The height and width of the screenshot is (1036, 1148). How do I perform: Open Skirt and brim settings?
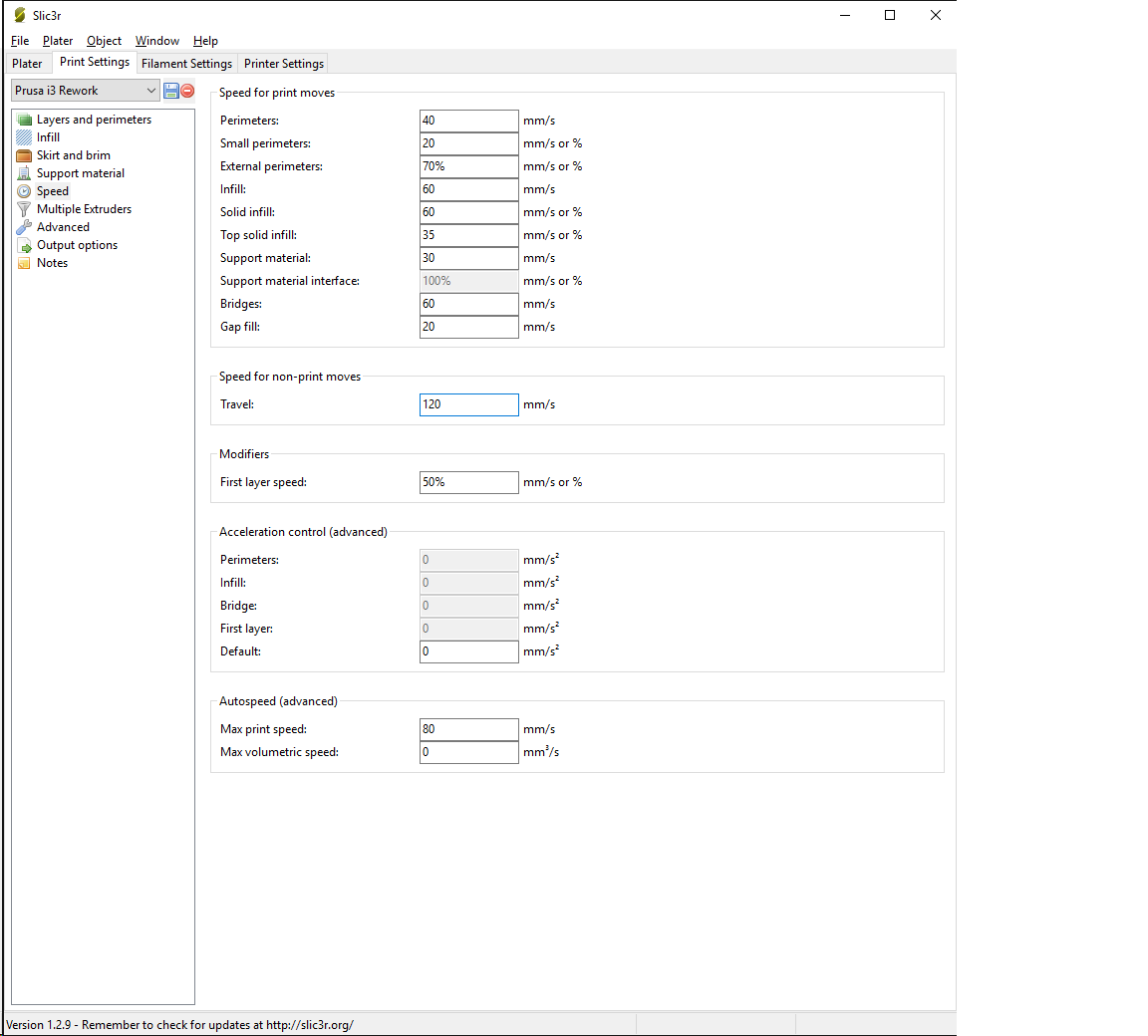(x=74, y=155)
